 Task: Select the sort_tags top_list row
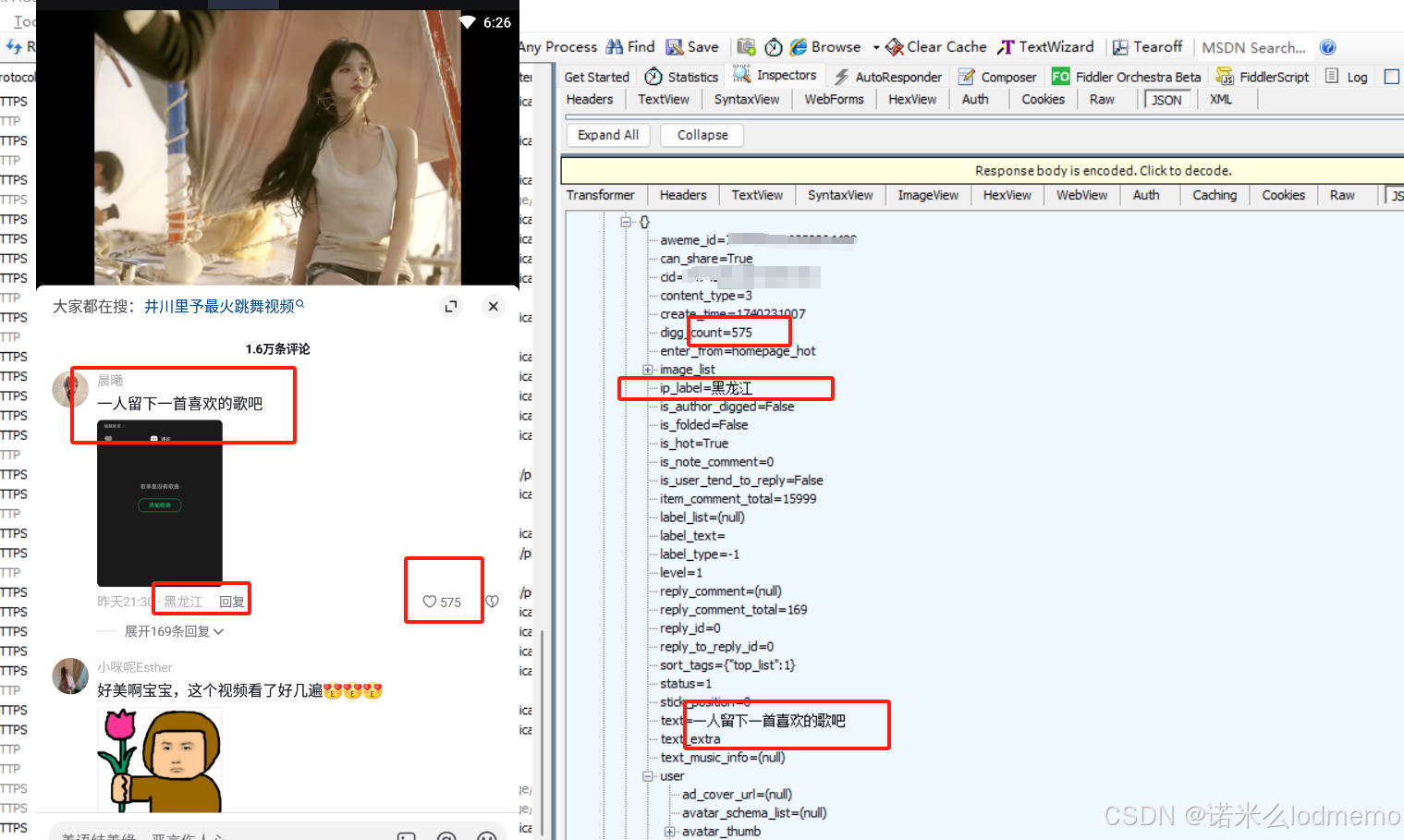click(727, 665)
